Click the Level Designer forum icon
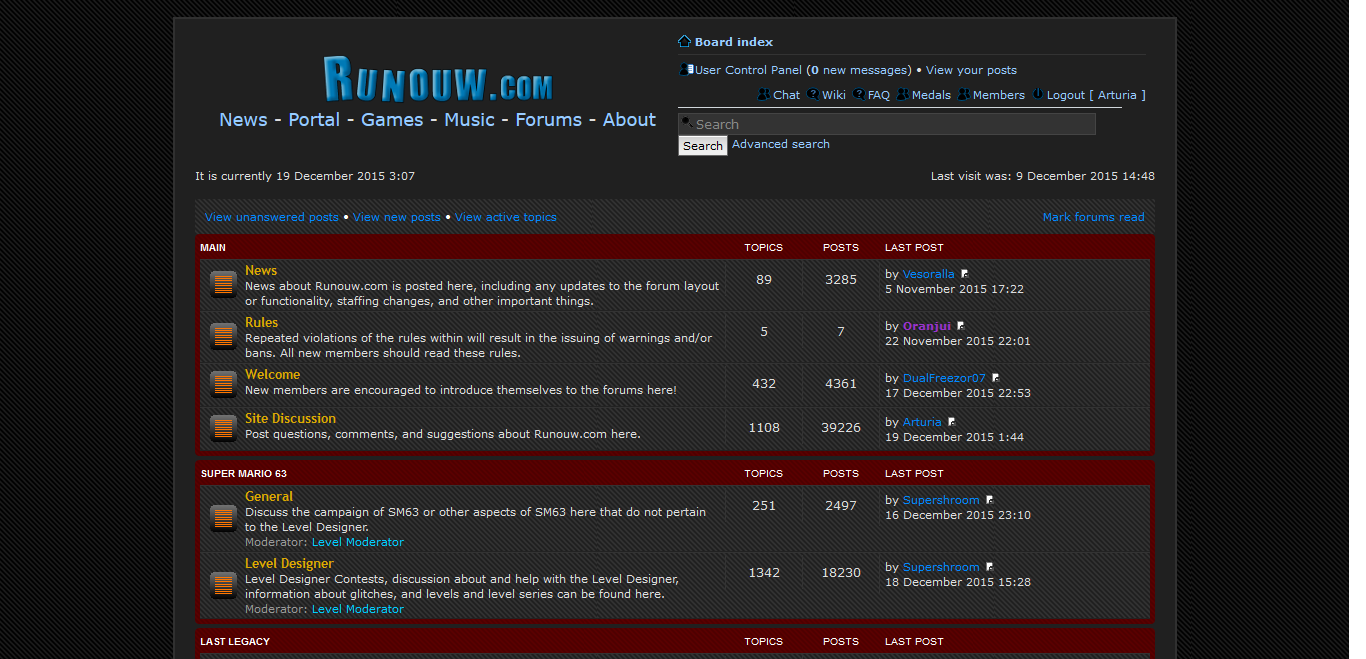The image size is (1366, 659). click(222, 584)
